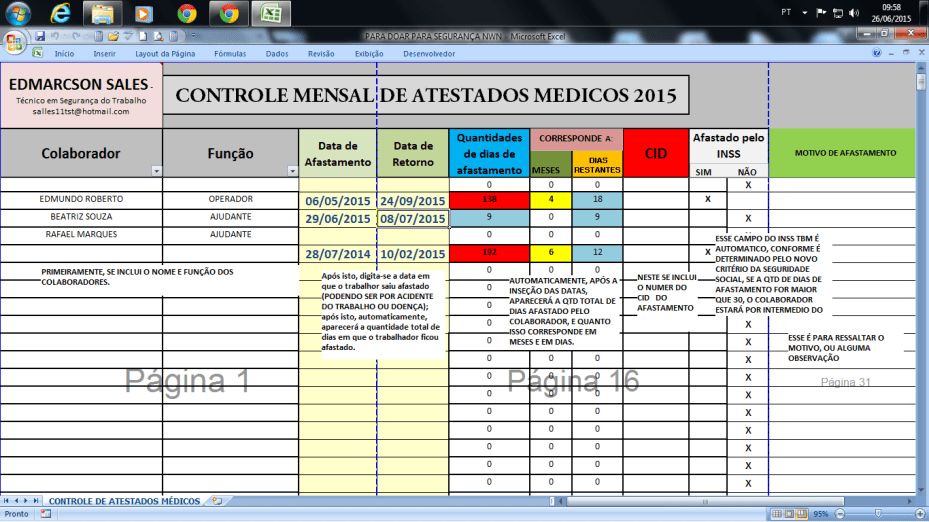Viewport: 929px width, 522px height.
Task: Select the NÃO X cell for Beatriz Souza
Action: coord(748,218)
